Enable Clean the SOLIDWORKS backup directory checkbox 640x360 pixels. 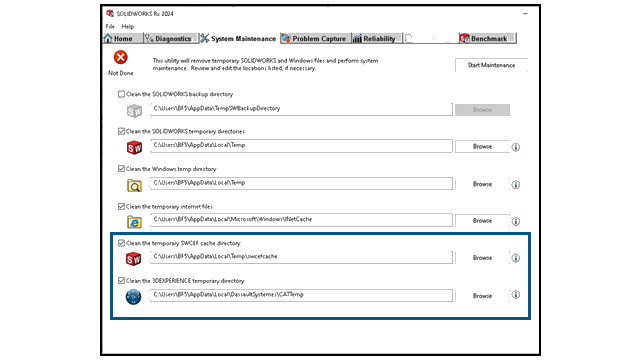pos(121,94)
